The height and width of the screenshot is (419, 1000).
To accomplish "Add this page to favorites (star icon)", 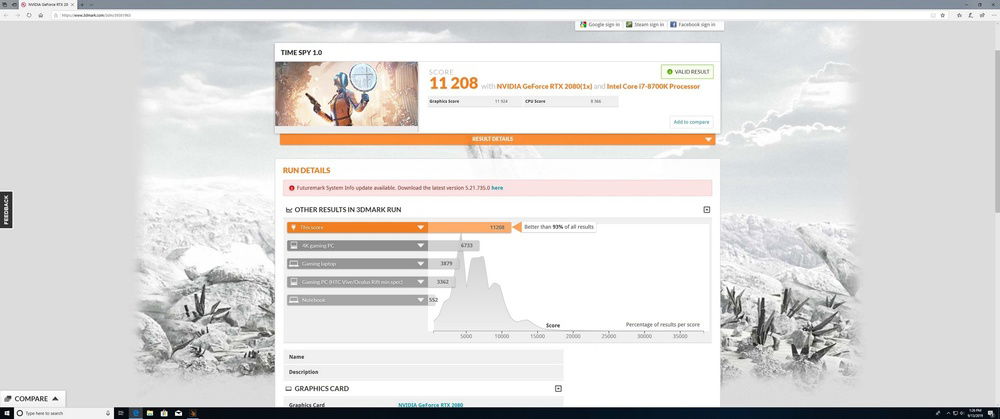I will (942, 15).
